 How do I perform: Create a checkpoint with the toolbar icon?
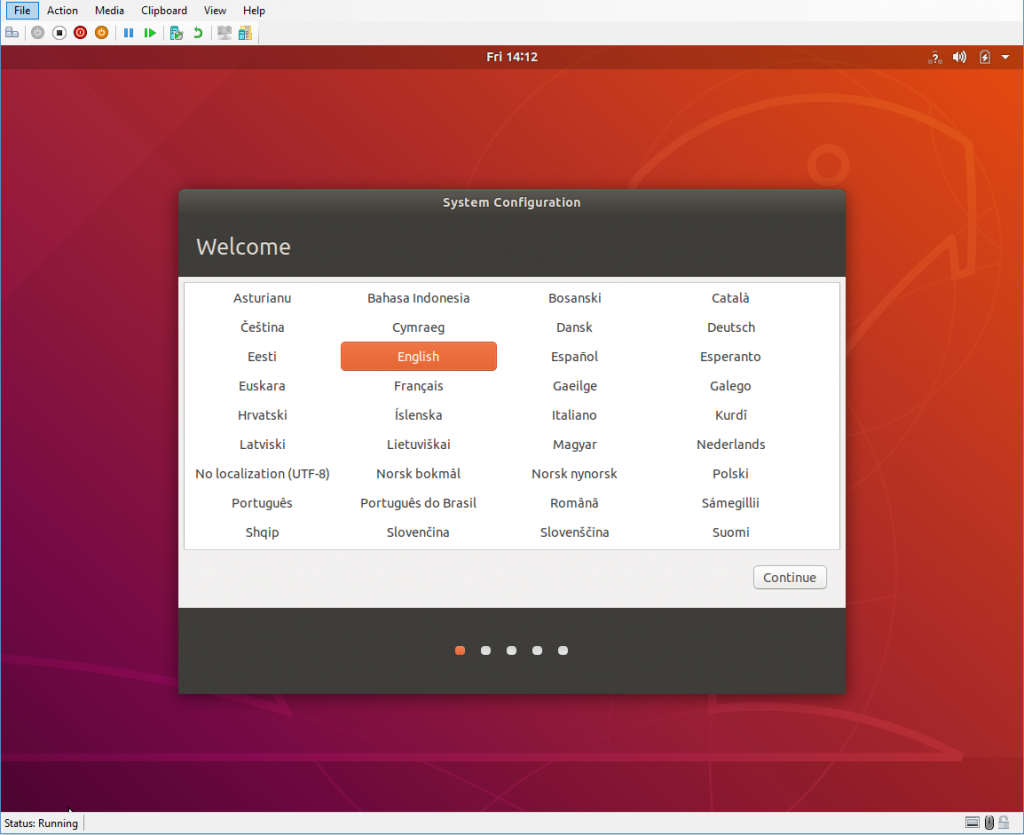tap(176, 33)
